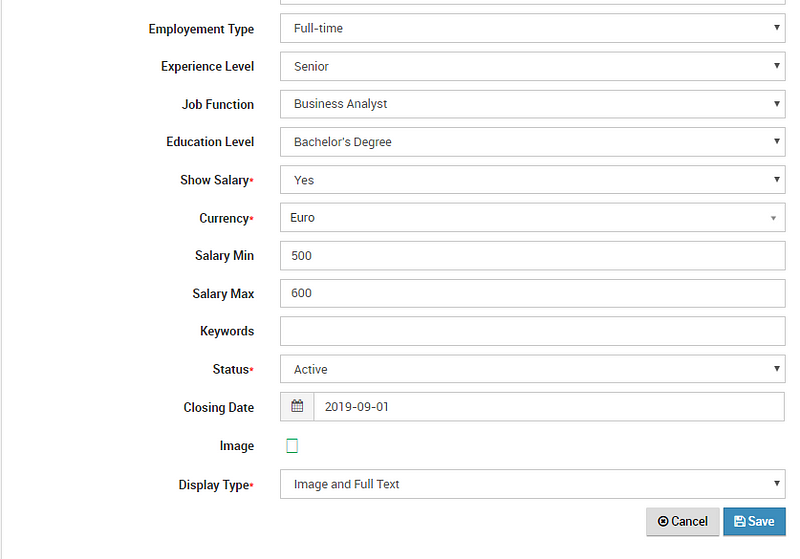Focus the Keywords text field
Viewport: 800px width, 559px height.
533,331
